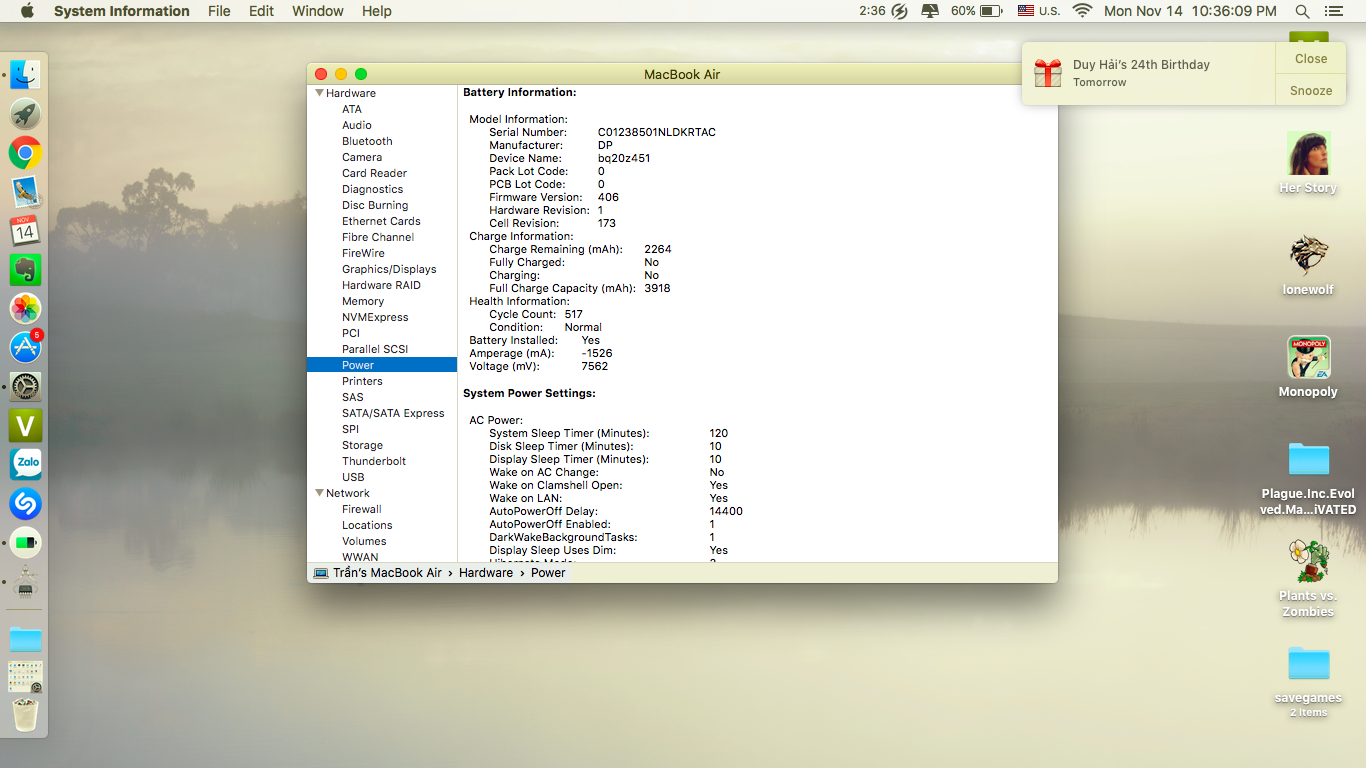Image resolution: width=1366 pixels, height=768 pixels.
Task: Click Hardware in the bottom path bar
Action: [x=486, y=573]
